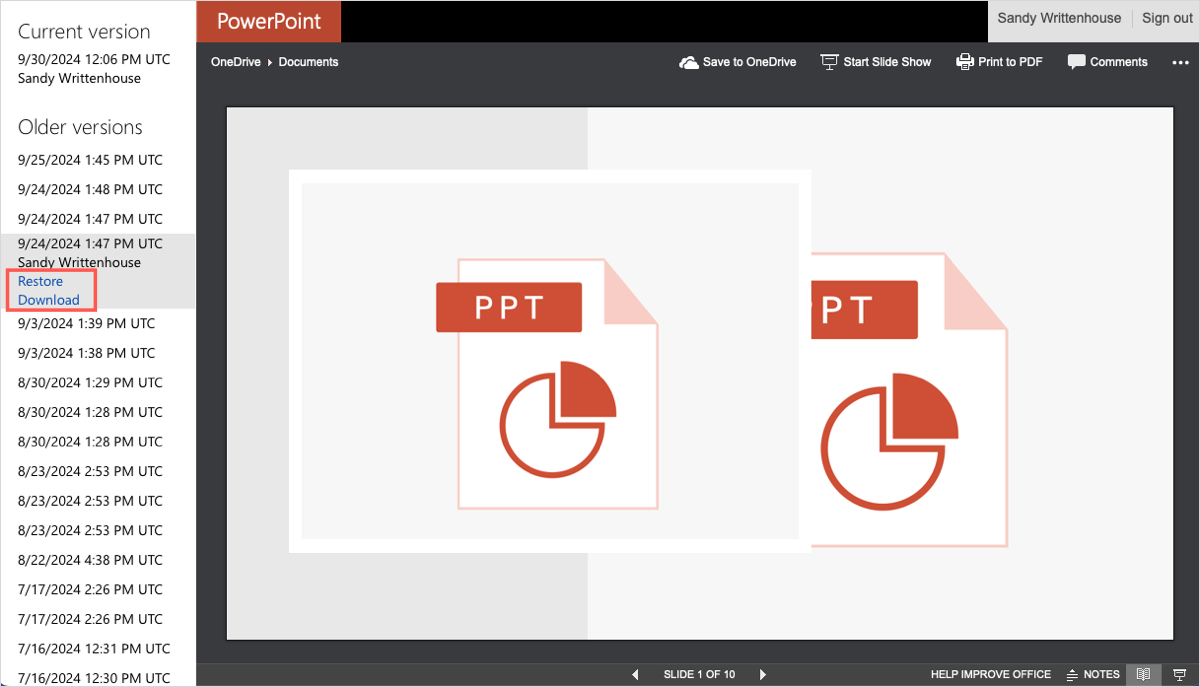1200x687 pixels.
Task: Select the 9/25/2024 1:45 PM version
Action: (90, 160)
